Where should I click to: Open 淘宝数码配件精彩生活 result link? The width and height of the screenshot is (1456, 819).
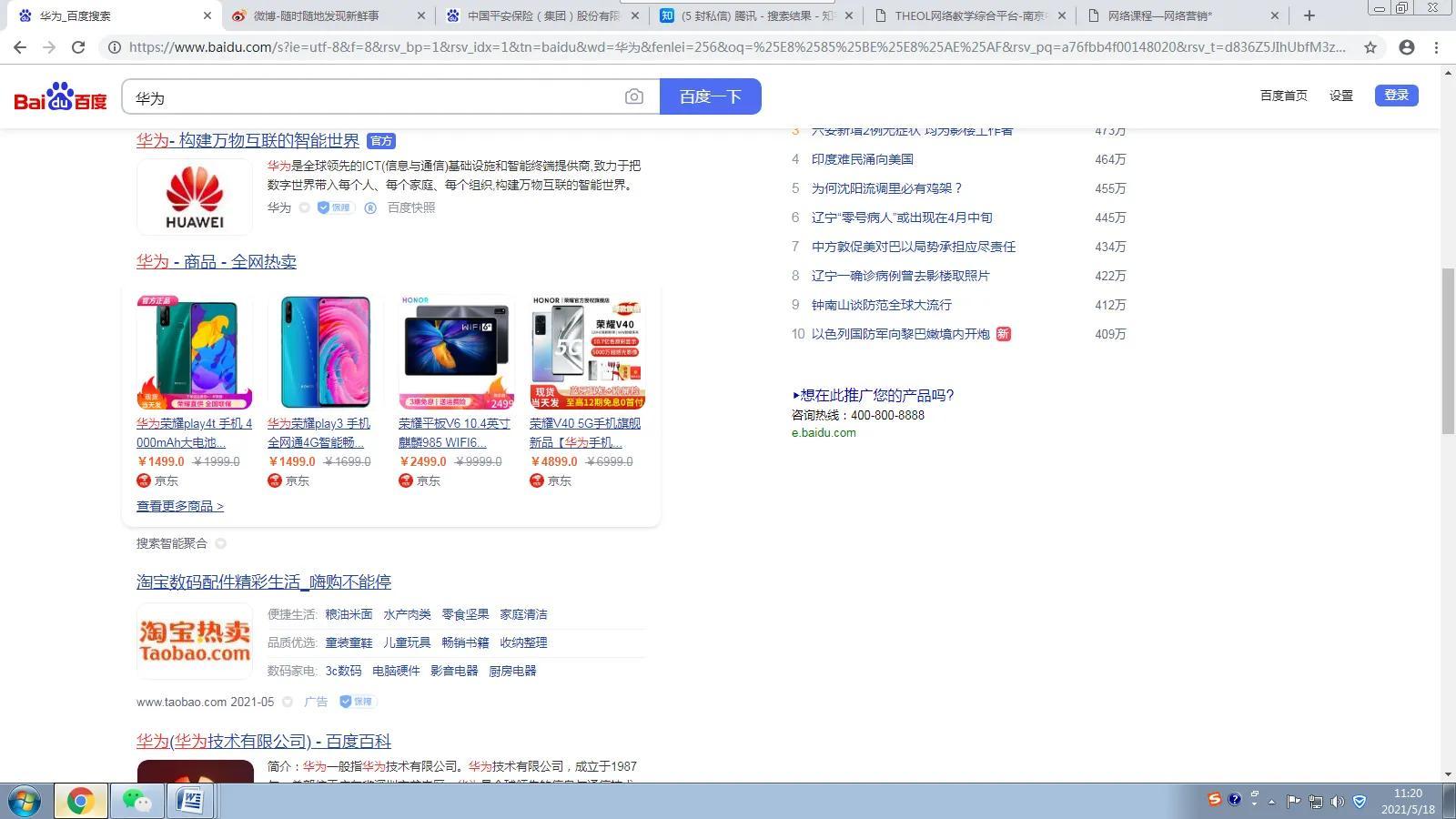[264, 581]
